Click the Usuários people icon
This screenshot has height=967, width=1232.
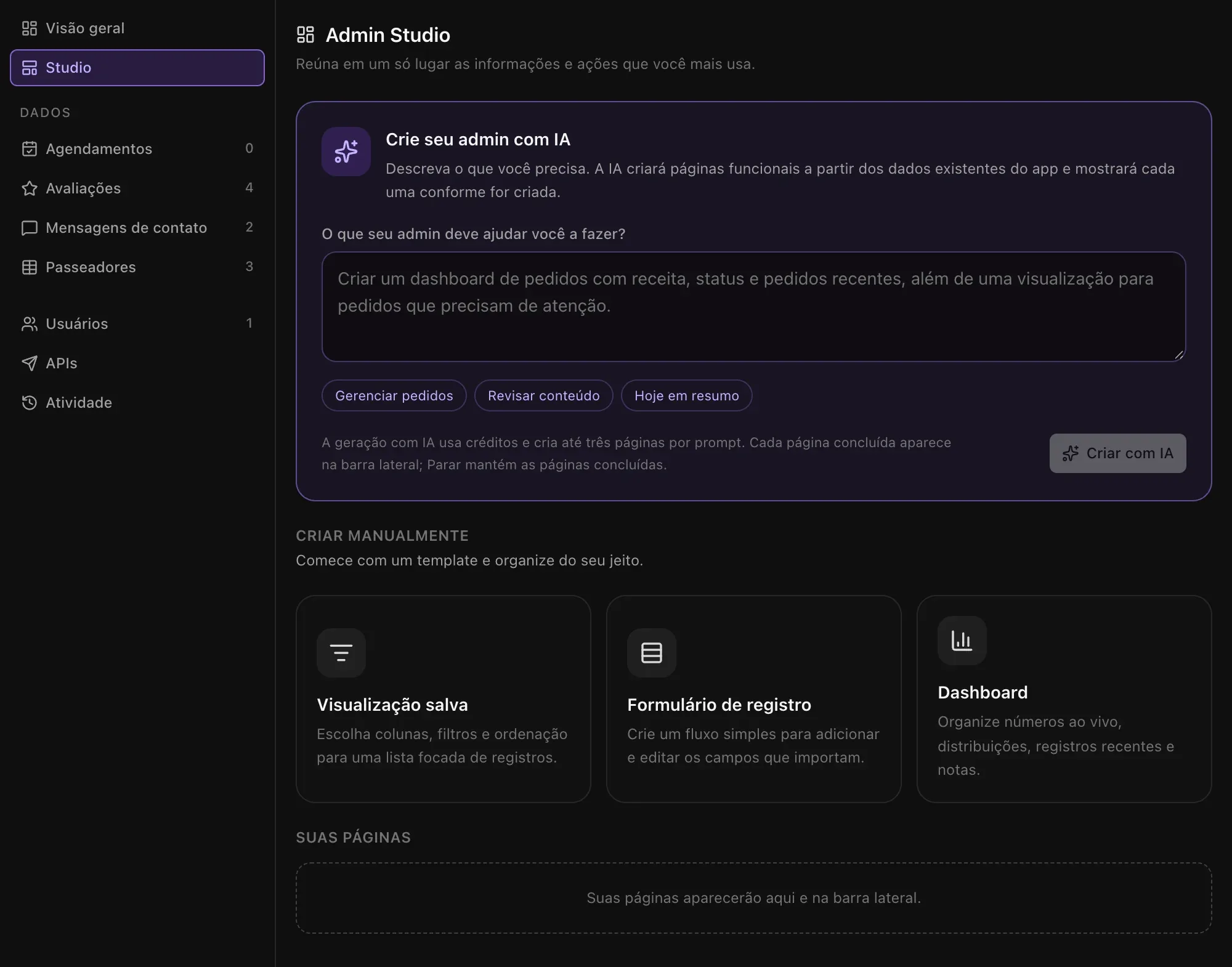point(29,324)
